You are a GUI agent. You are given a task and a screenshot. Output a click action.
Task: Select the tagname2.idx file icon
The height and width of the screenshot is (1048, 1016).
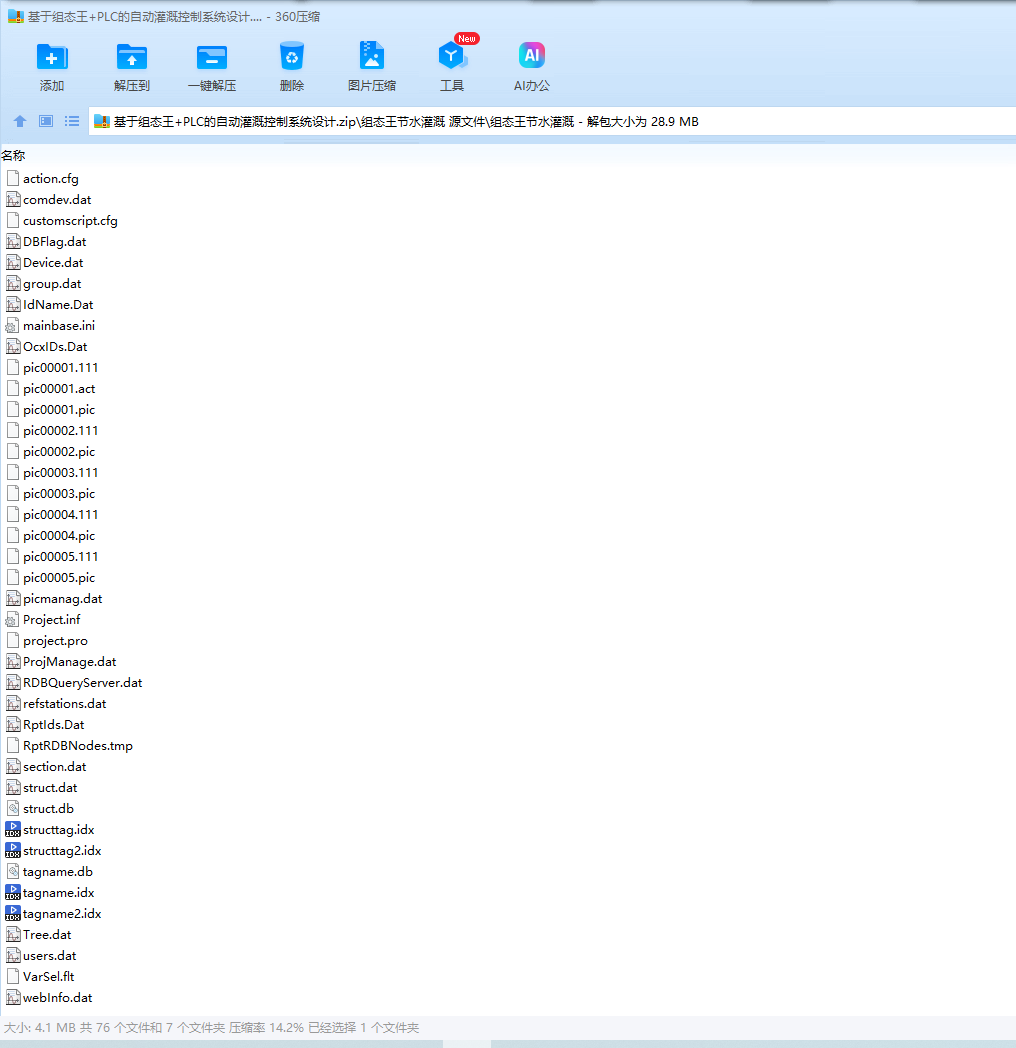[x=13, y=914]
